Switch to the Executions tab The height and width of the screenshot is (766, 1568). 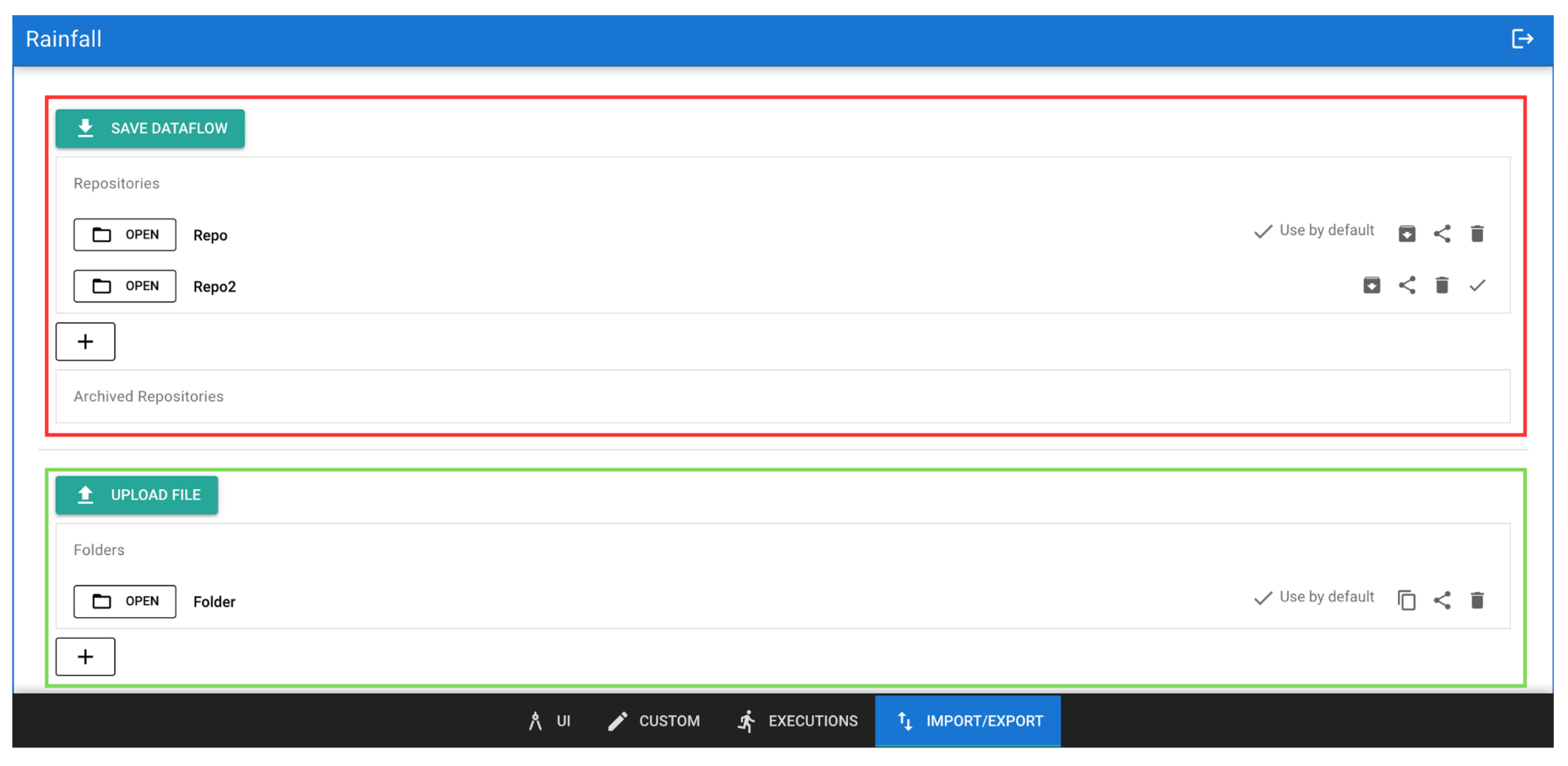coord(798,721)
